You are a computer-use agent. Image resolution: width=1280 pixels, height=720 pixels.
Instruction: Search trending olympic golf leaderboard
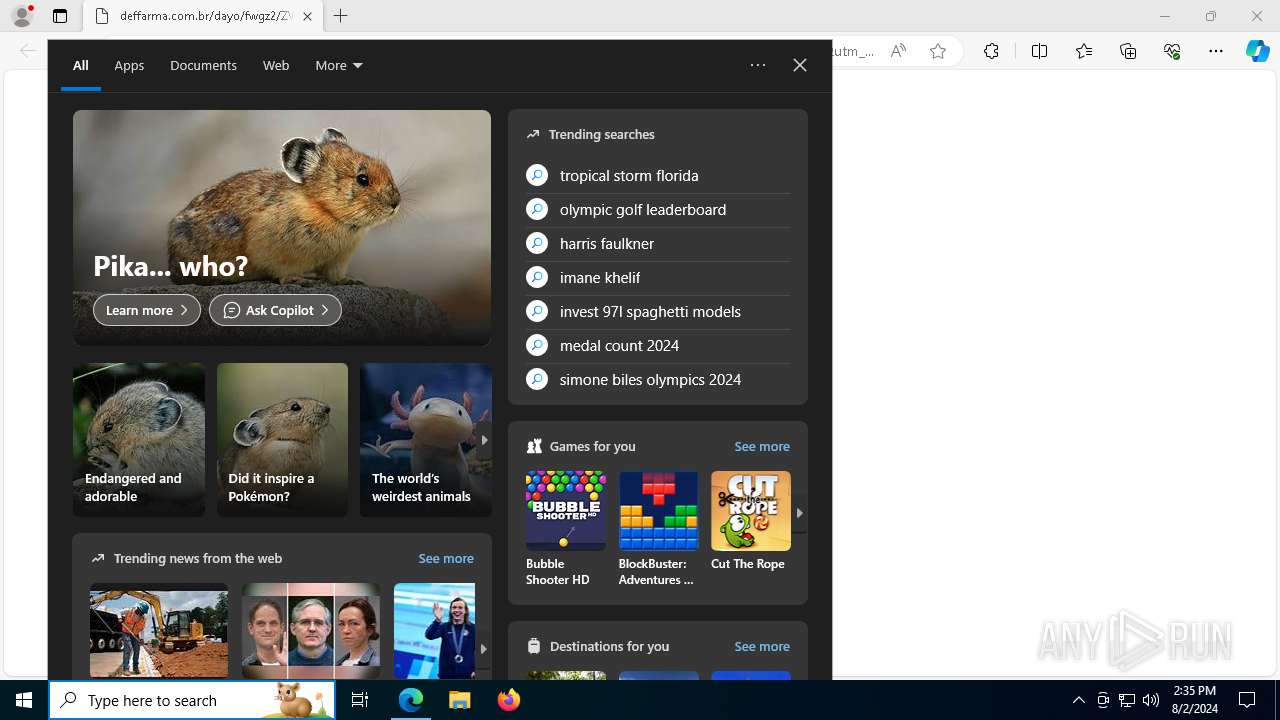coord(658,209)
